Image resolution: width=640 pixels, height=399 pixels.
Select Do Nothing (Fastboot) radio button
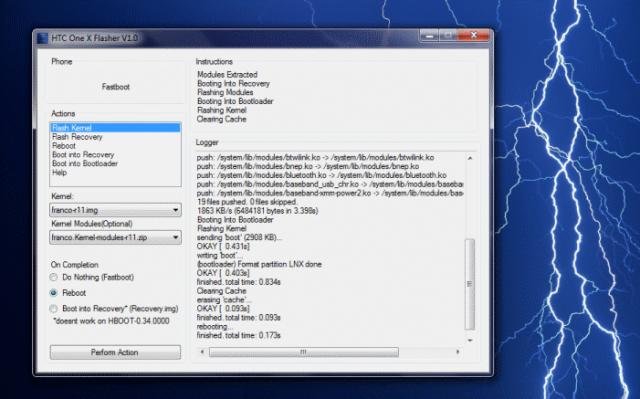pos(53,277)
